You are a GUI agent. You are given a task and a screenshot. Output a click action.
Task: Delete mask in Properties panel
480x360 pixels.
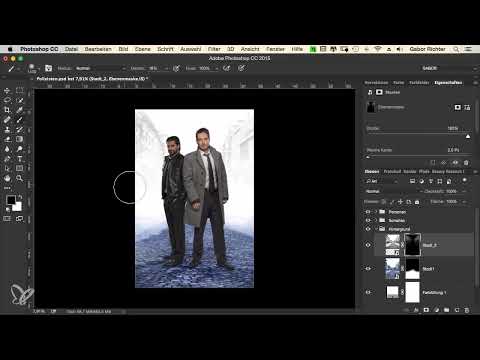(x=466, y=163)
